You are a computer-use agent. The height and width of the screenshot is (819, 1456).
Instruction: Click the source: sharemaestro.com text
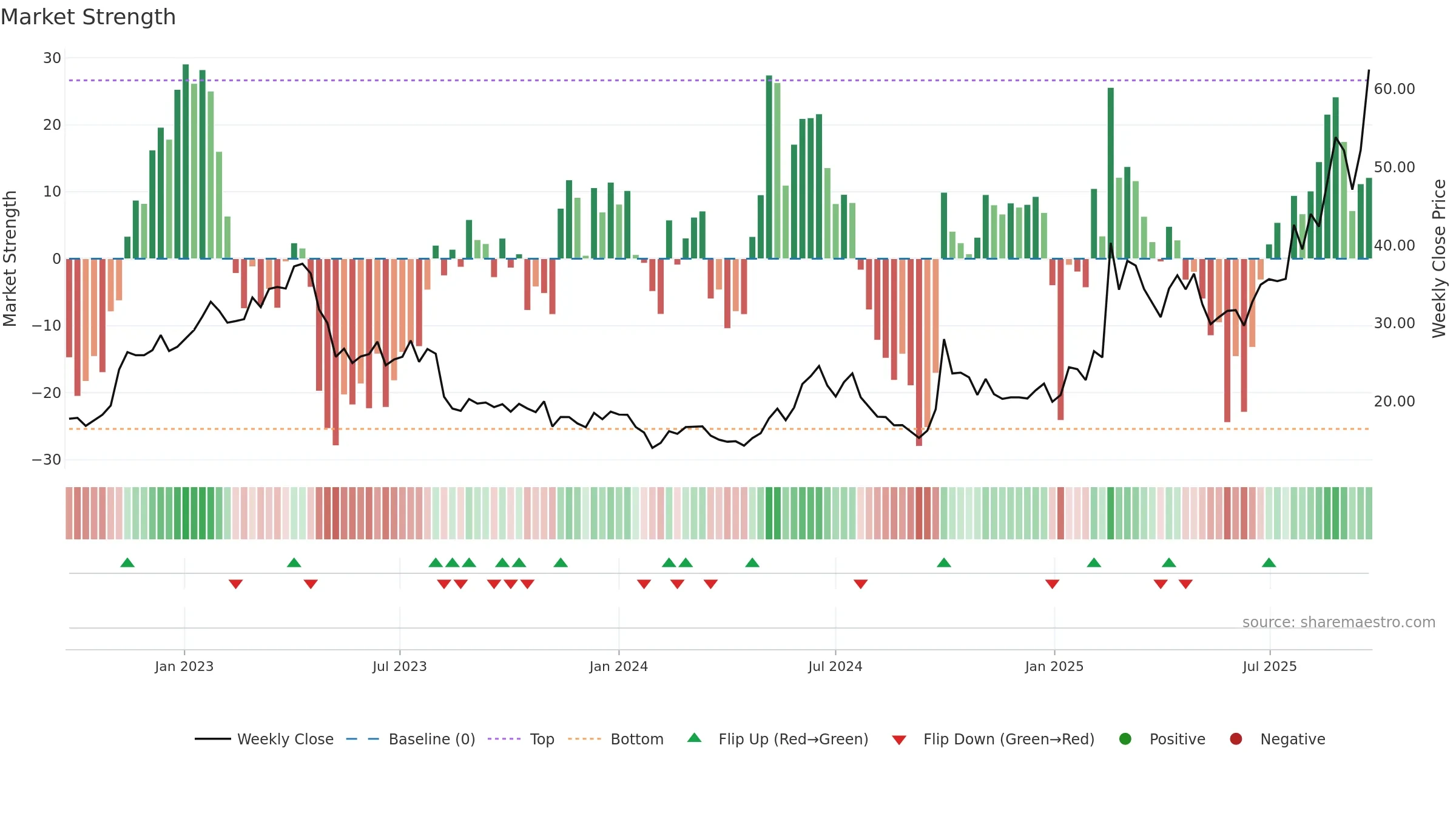(x=1339, y=622)
